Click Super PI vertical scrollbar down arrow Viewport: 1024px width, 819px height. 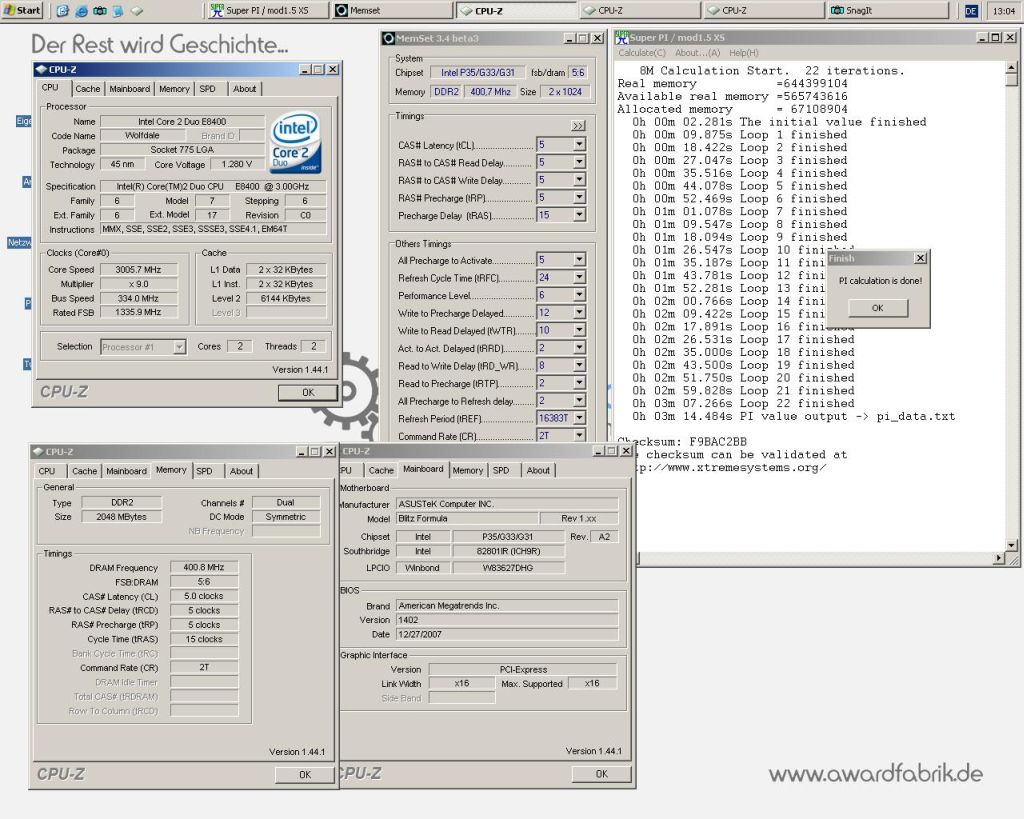point(1012,545)
